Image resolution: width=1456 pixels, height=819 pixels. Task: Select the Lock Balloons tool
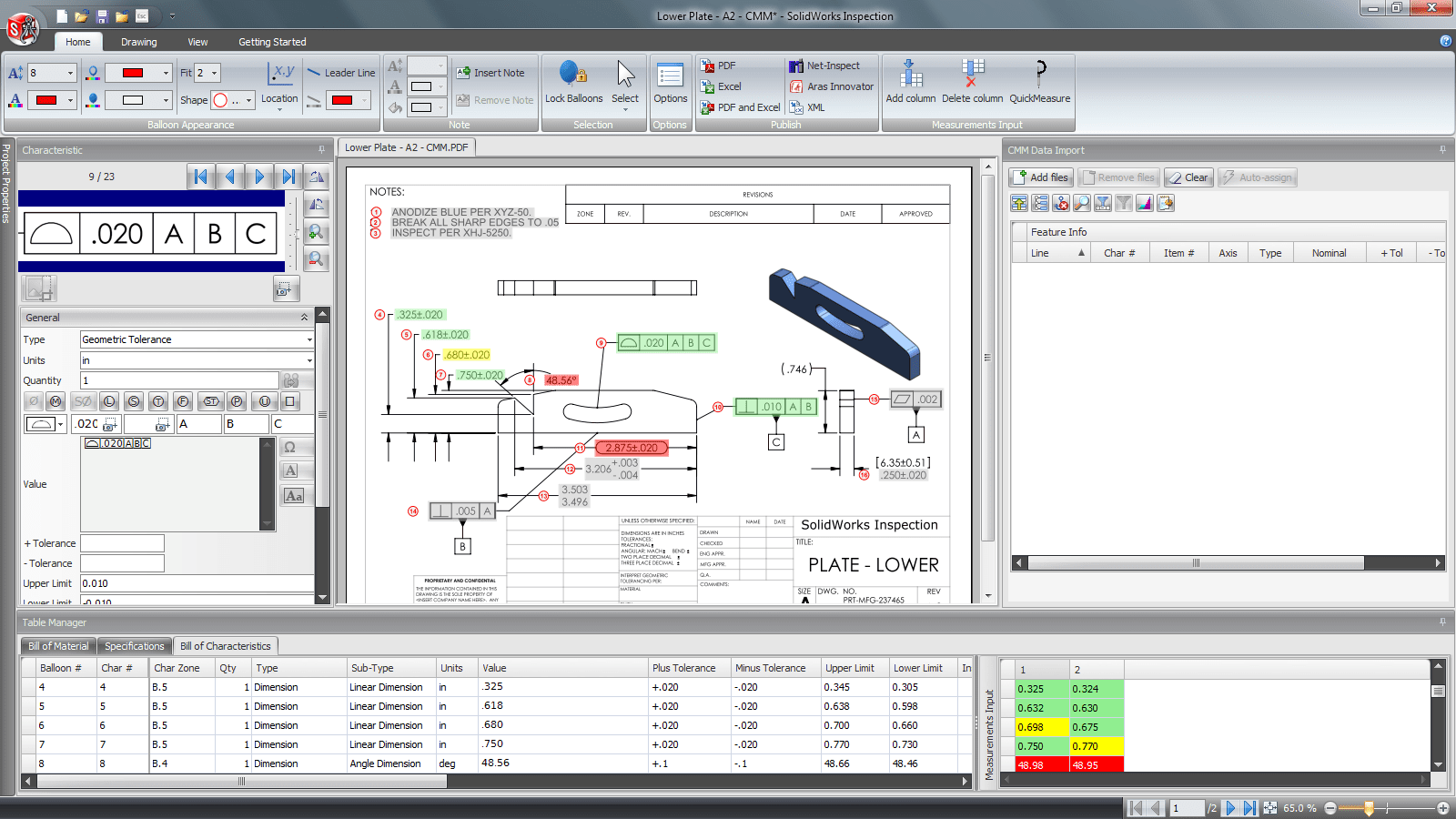tap(573, 86)
